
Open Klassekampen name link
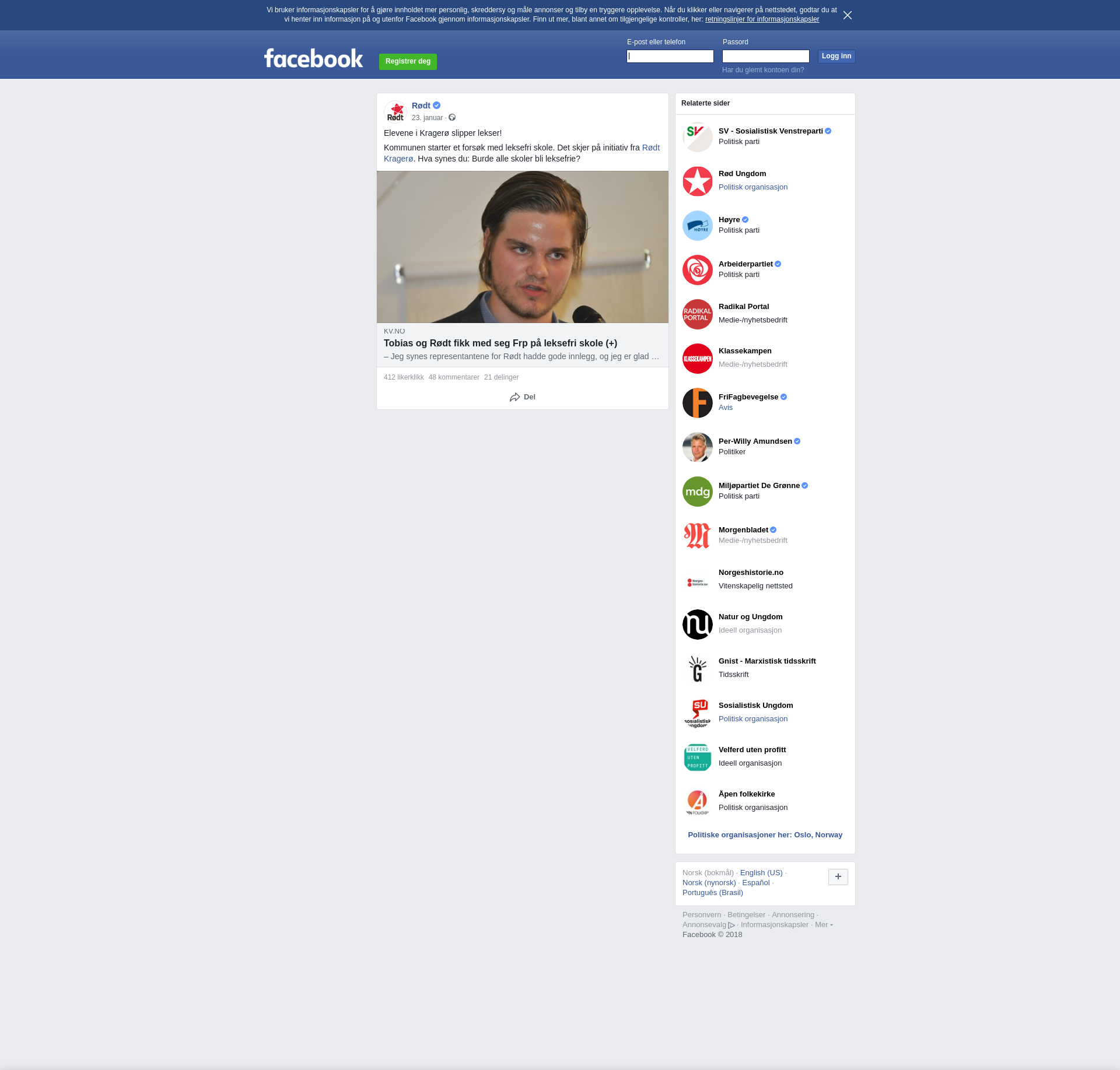point(745,351)
